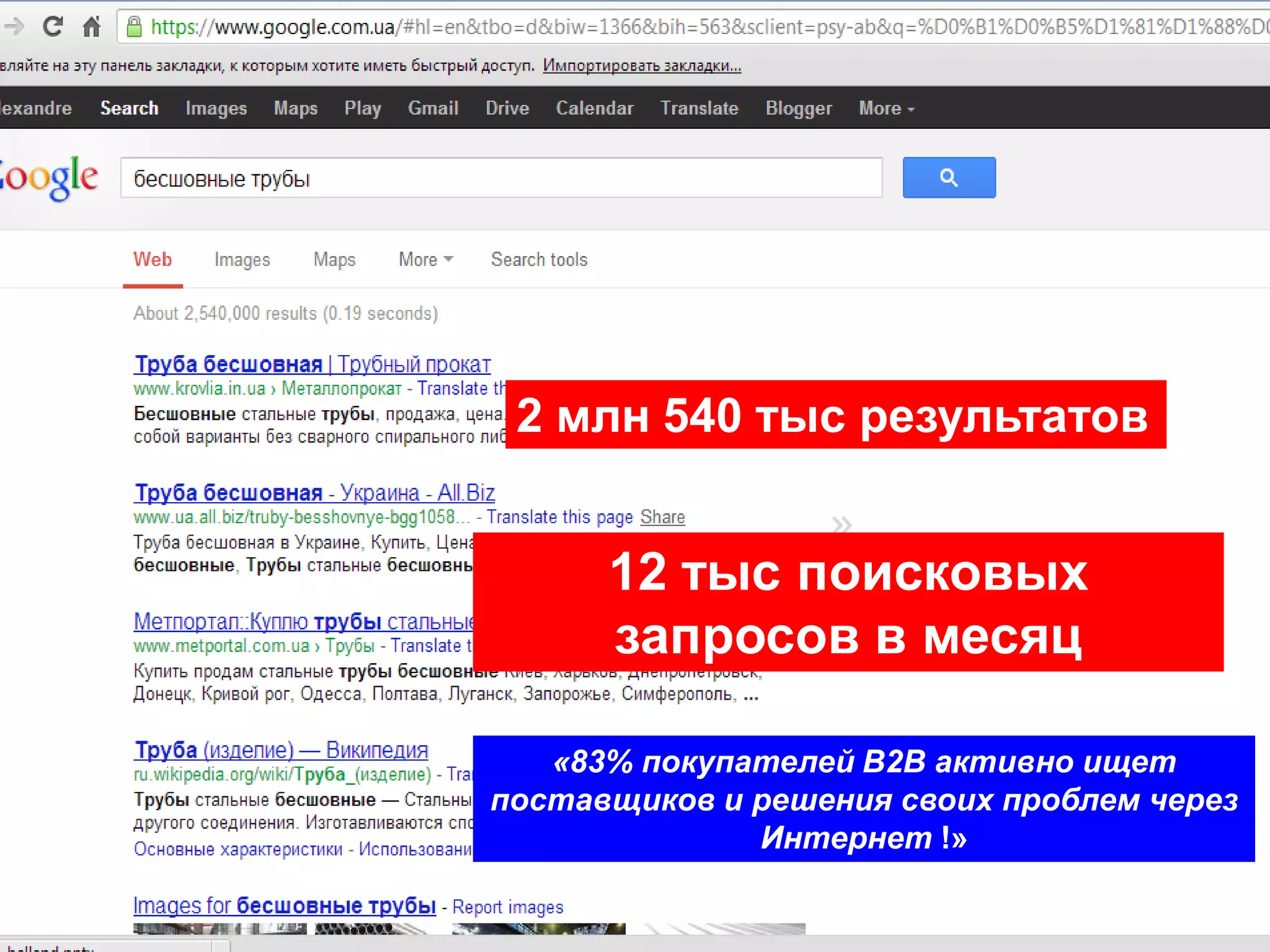Click the green padlock security icon
The width and height of the screenshot is (1270, 952).
pyautogui.click(x=133, y=27)
